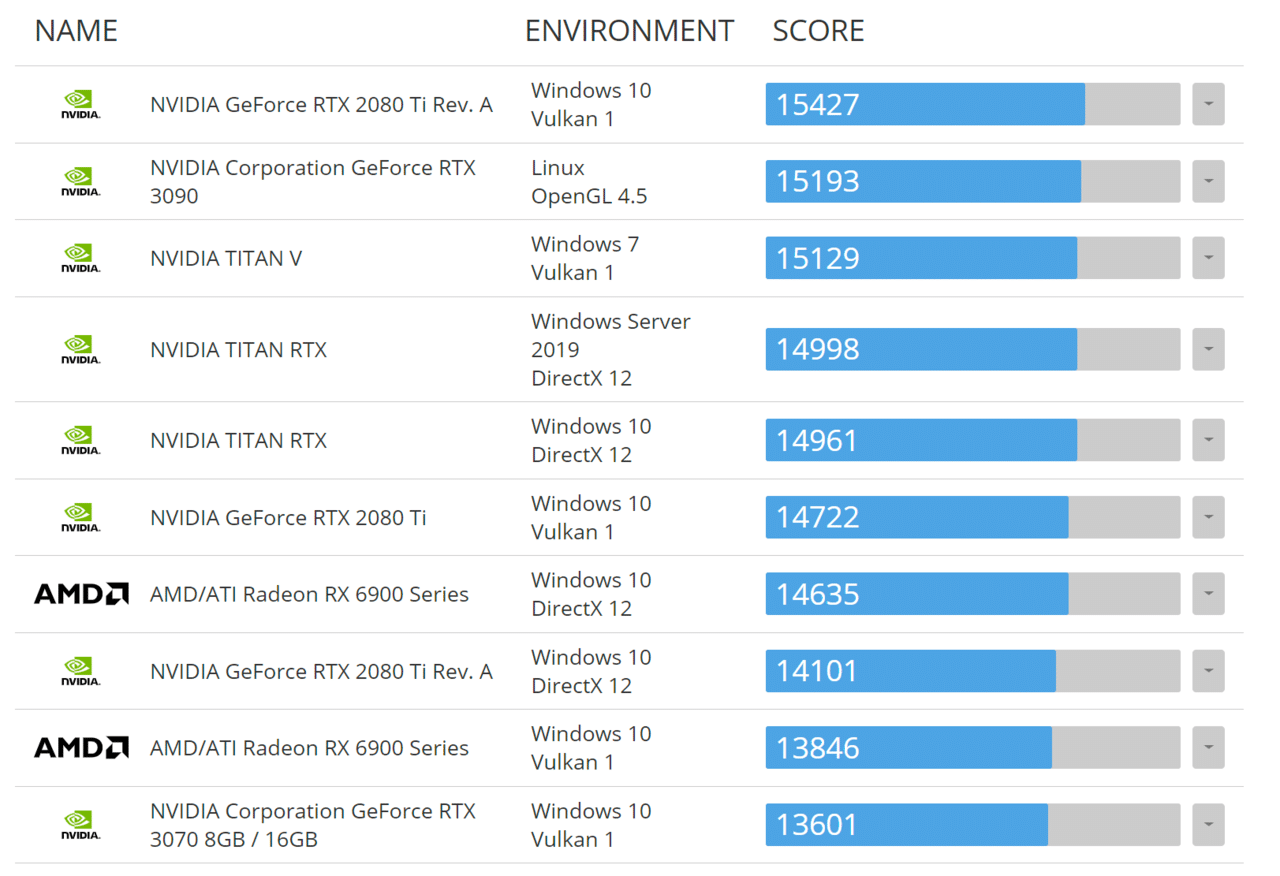Click AMD logo in the 13846 score row
The image size is (1280, 876).
(x=81, y=748)
